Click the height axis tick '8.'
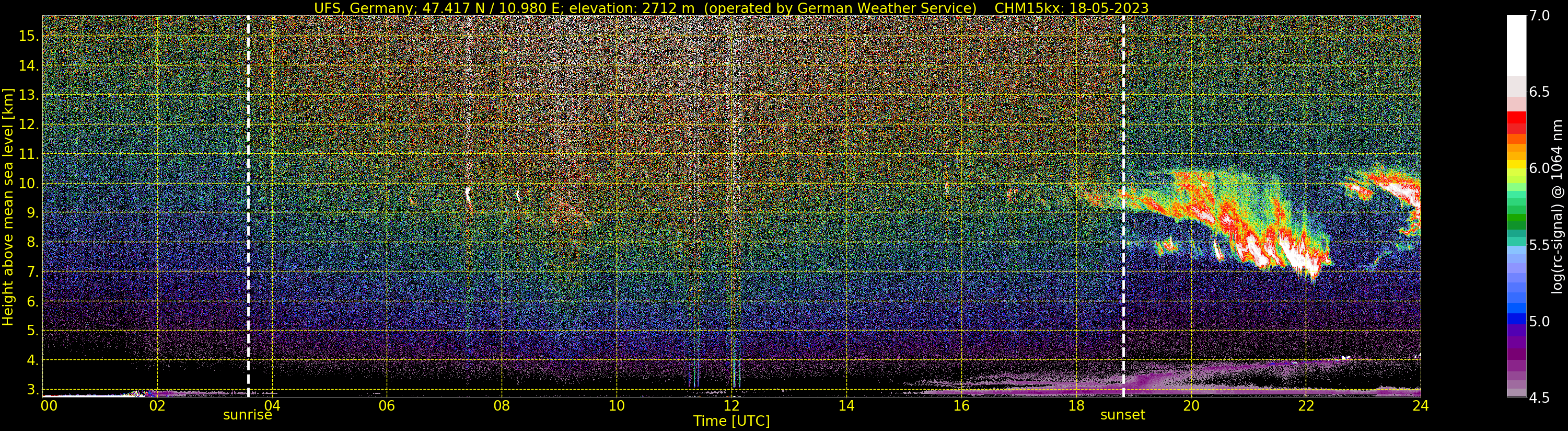1568x431 pixels. tap(33, 242)
